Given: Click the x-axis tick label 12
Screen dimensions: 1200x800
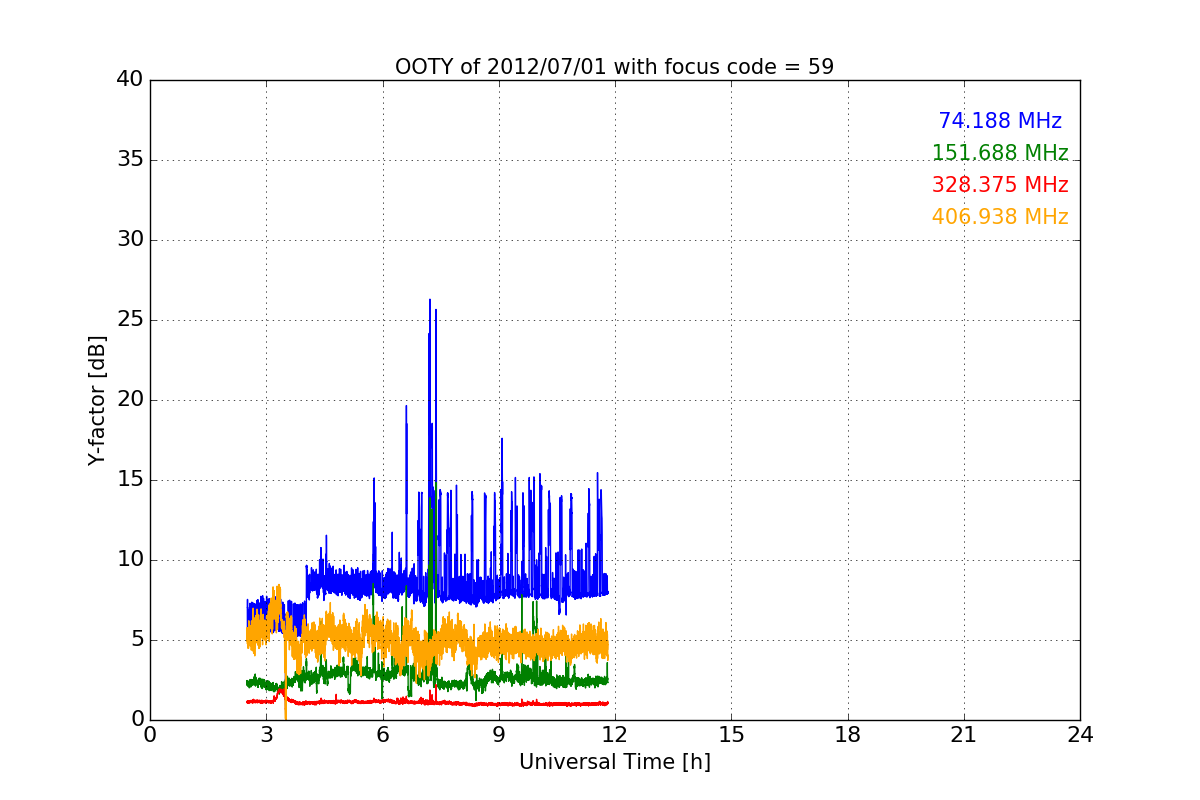Looking at the screenshot, I should [615, 735].
